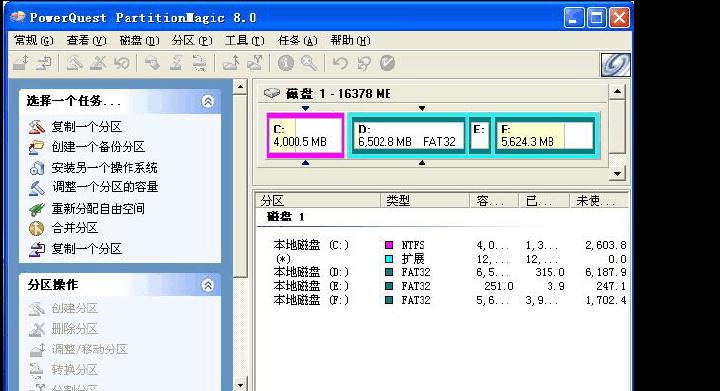This screenshot has width=720, height=391.
Task: Click the 未使... unused column header
Action: 599,201
